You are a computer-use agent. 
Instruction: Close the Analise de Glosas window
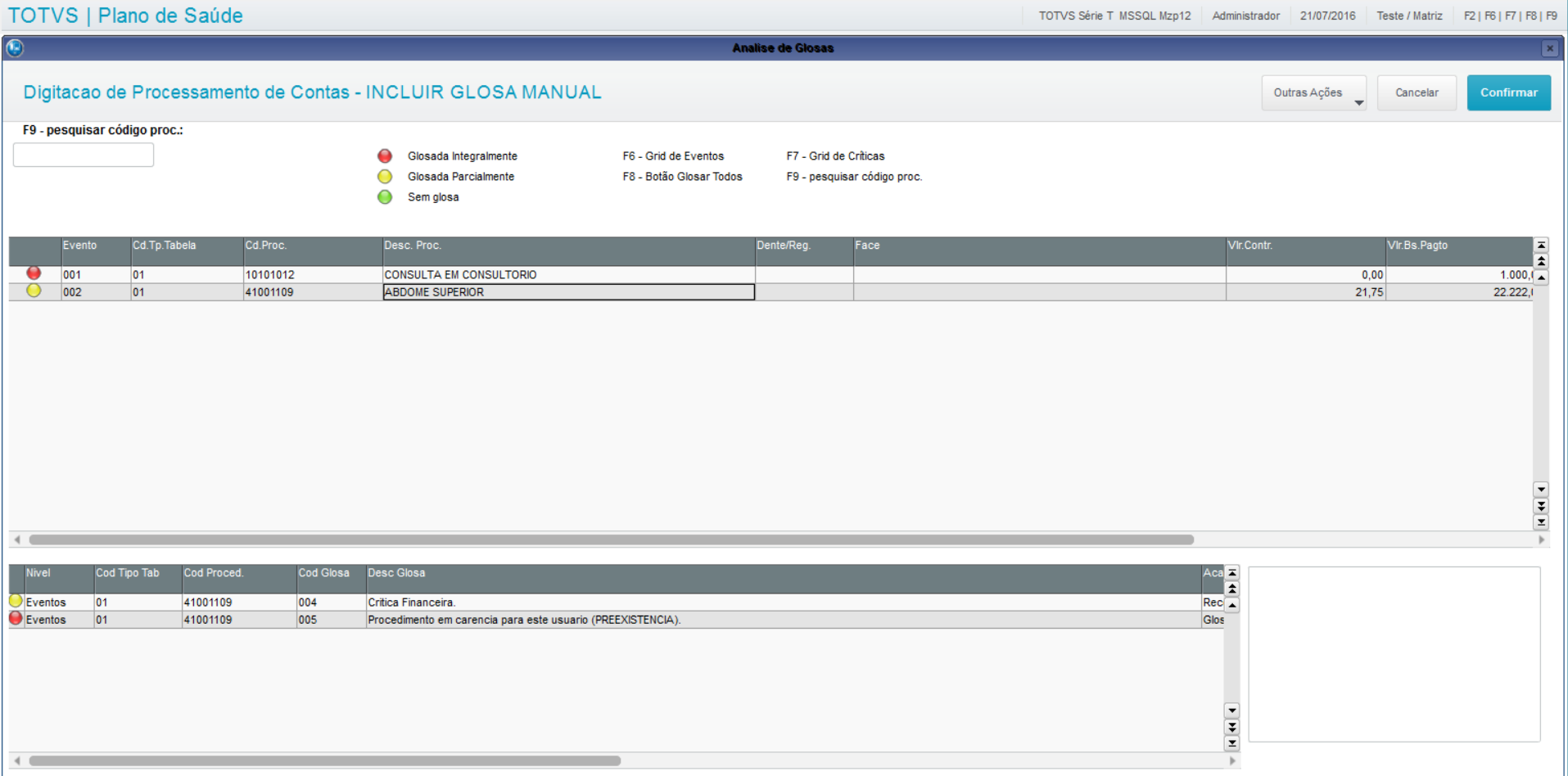(x=1549, y=48)
